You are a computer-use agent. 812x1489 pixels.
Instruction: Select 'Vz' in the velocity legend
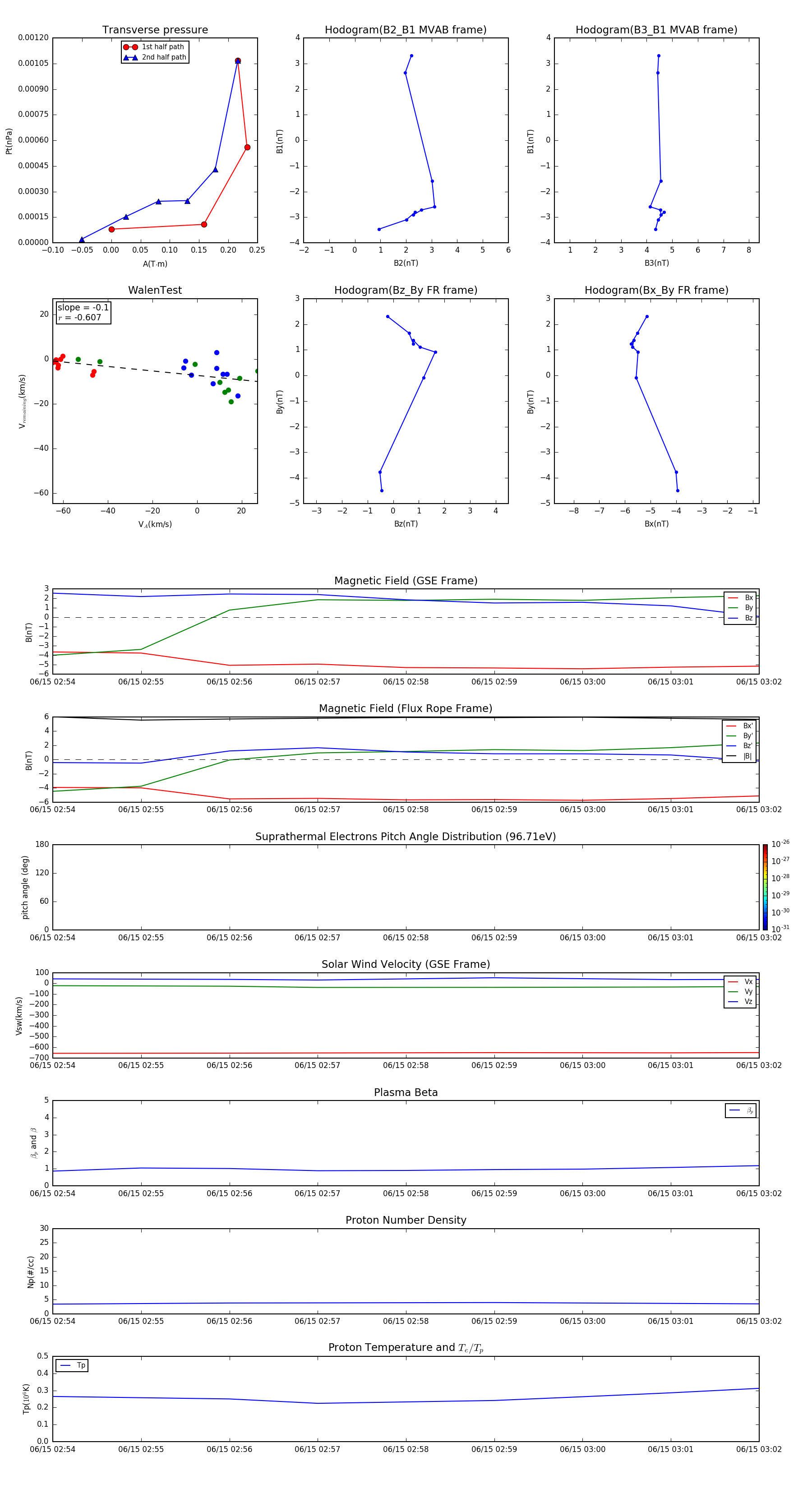click(x=740, y=1002)
